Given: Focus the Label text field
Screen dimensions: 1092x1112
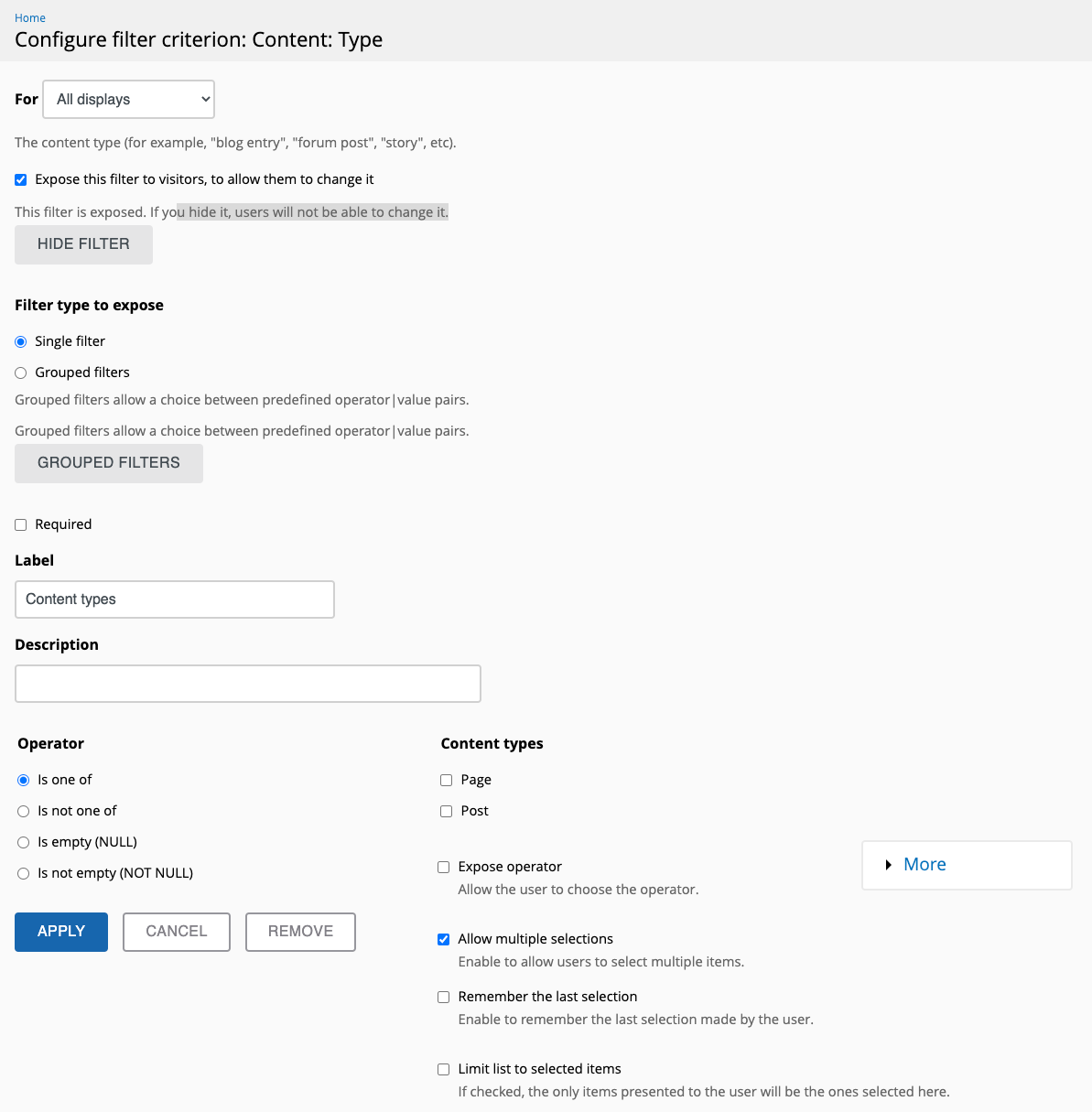Looking at the screenshot, I should click(175, 599).
